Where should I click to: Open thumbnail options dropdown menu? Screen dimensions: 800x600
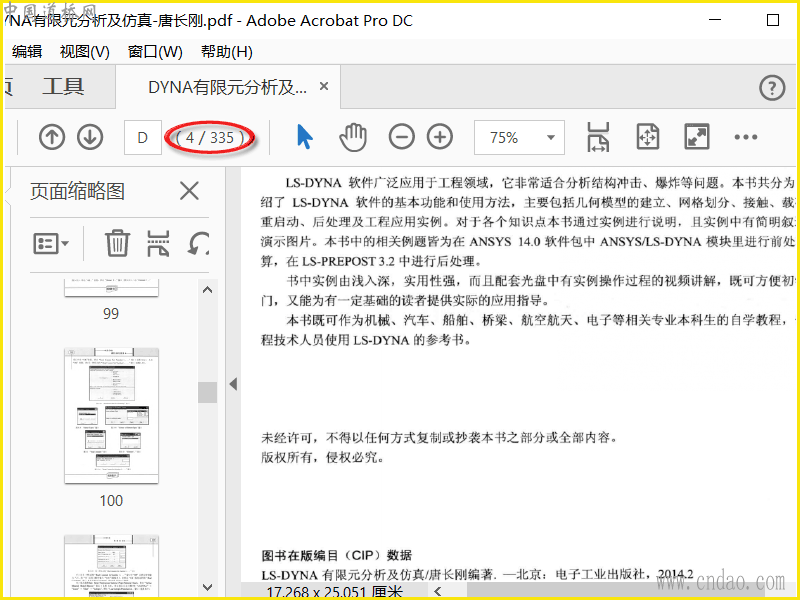51,244
